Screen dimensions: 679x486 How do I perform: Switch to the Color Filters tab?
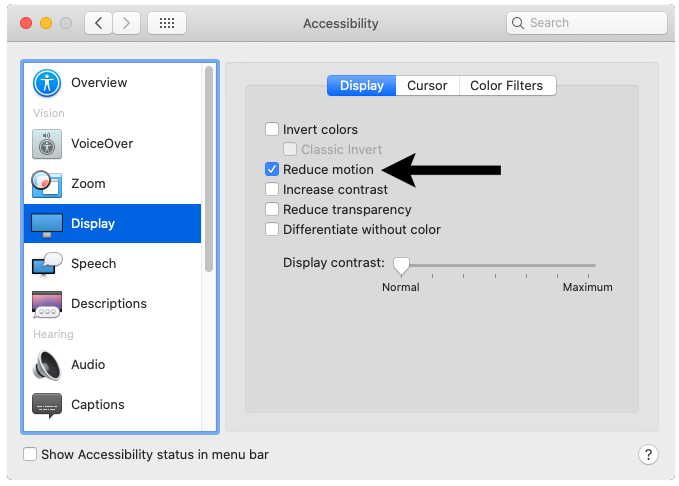pyautogui.click(x=506, y=86)
